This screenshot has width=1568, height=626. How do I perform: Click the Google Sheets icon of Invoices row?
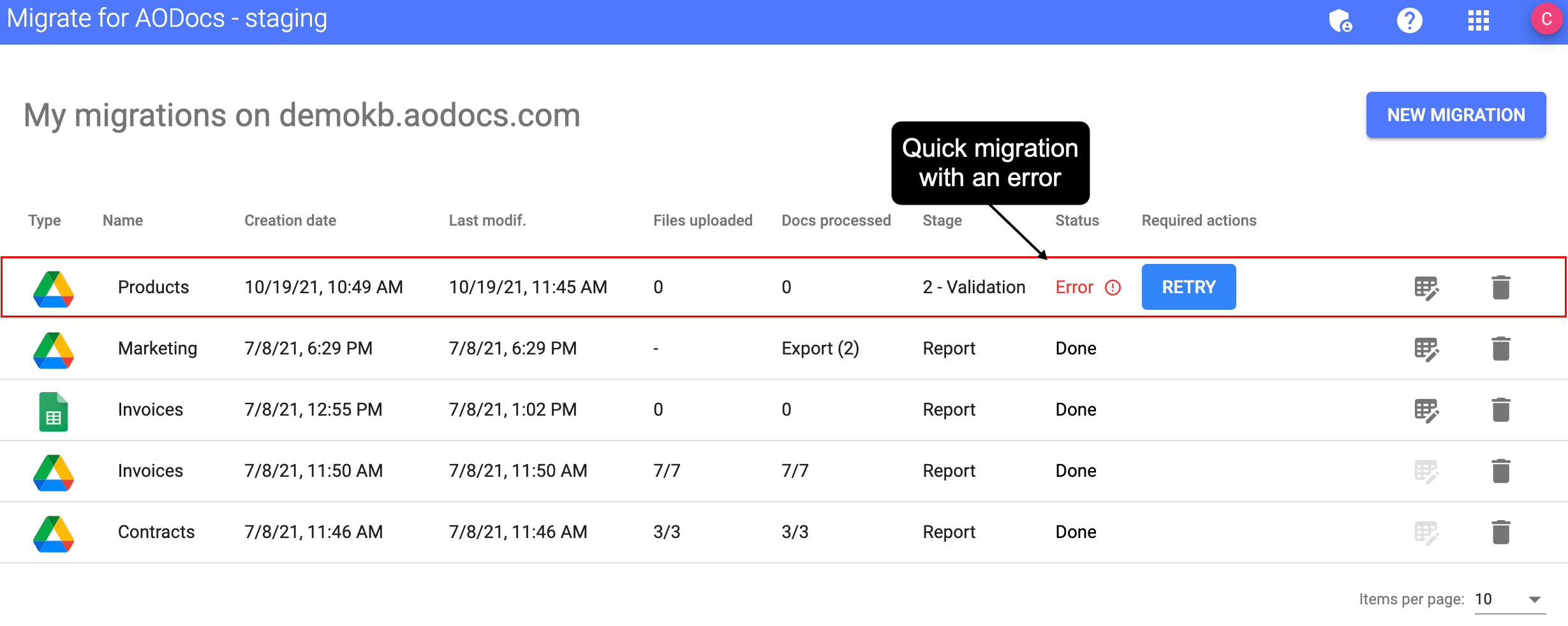[x=54, y=411]
